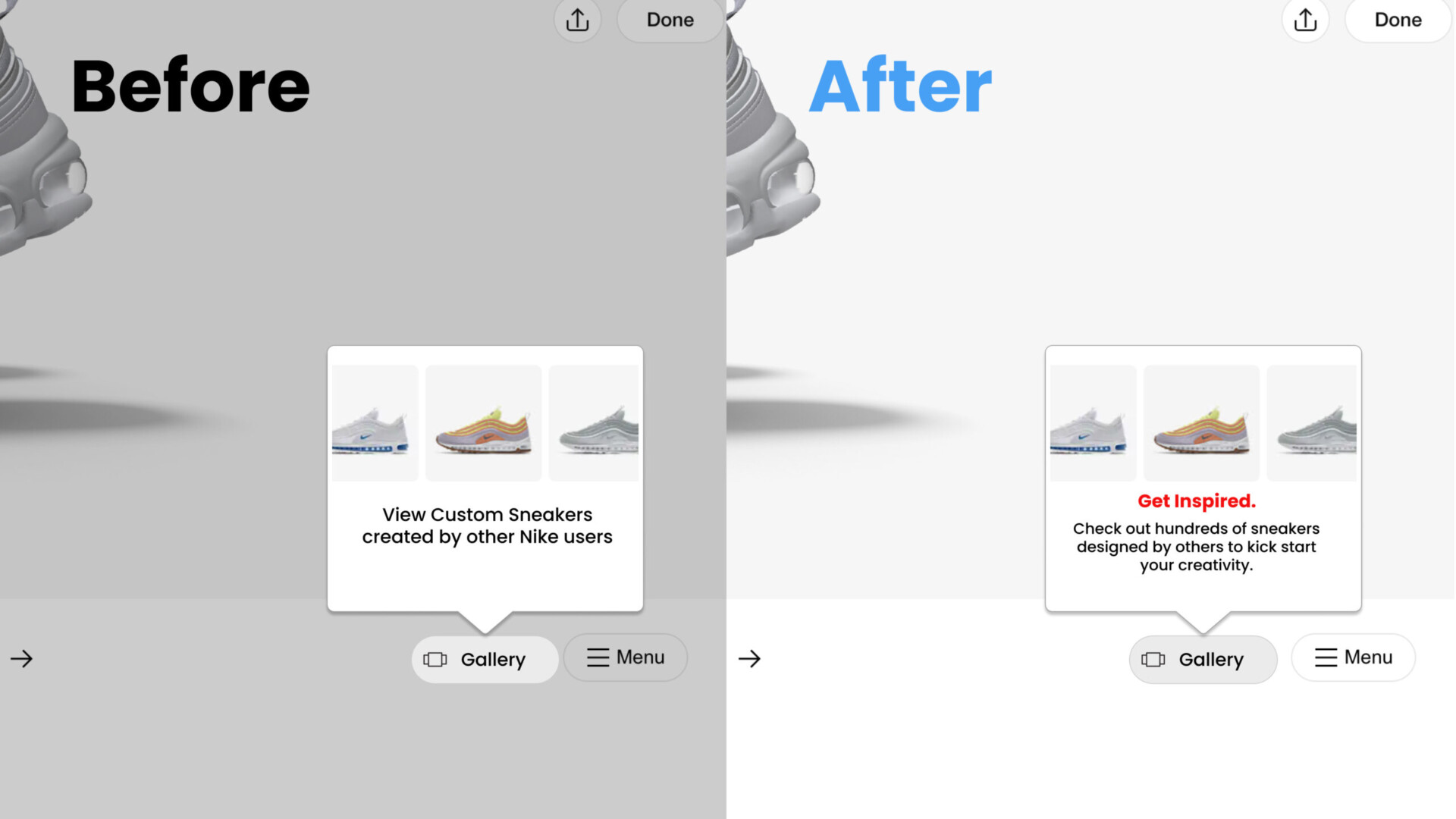Click the right arrow in the After screen
The image size is (1456, 819).
click(x=749, y=658)
